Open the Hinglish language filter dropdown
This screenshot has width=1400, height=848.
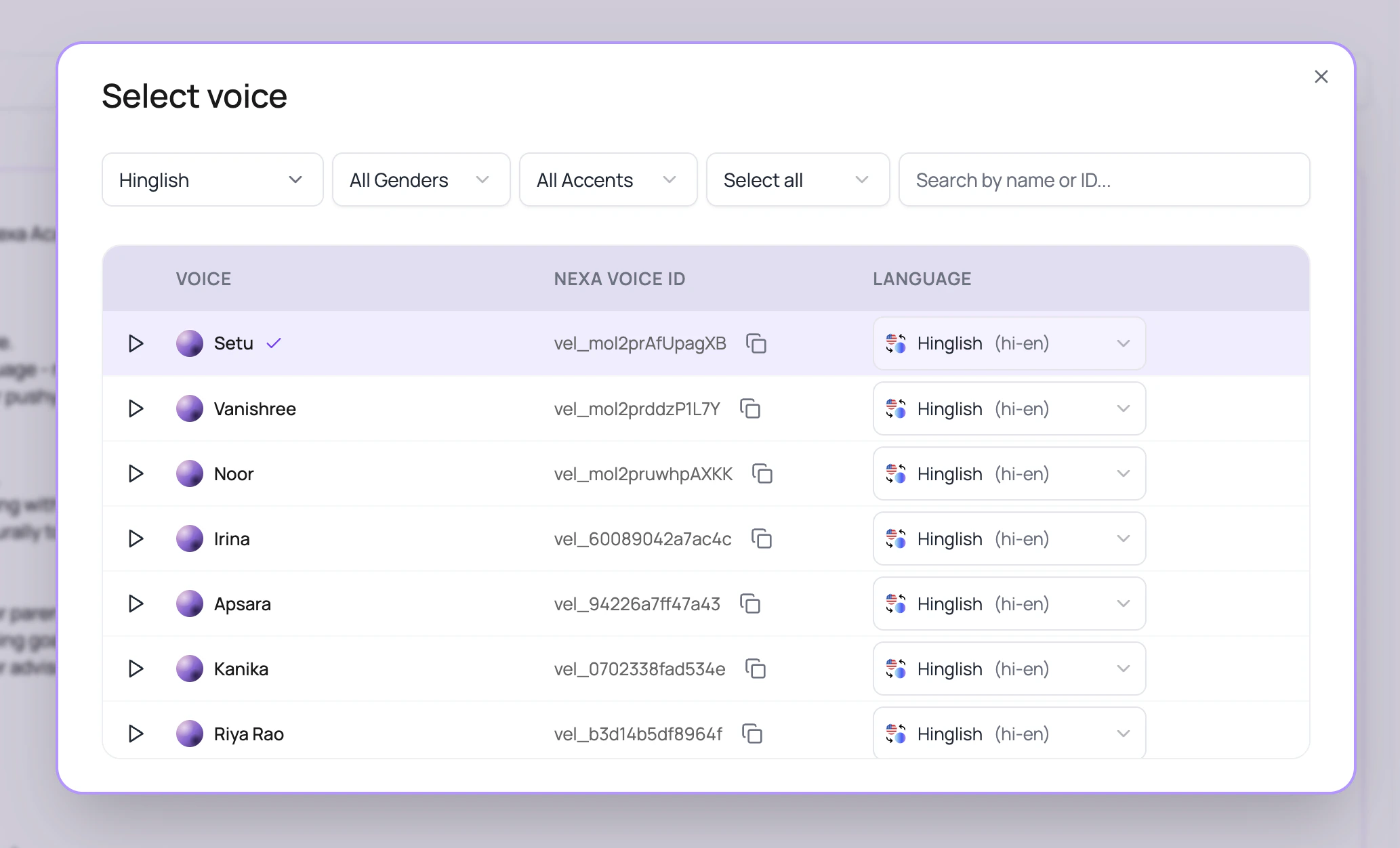(x=213, y=179)
